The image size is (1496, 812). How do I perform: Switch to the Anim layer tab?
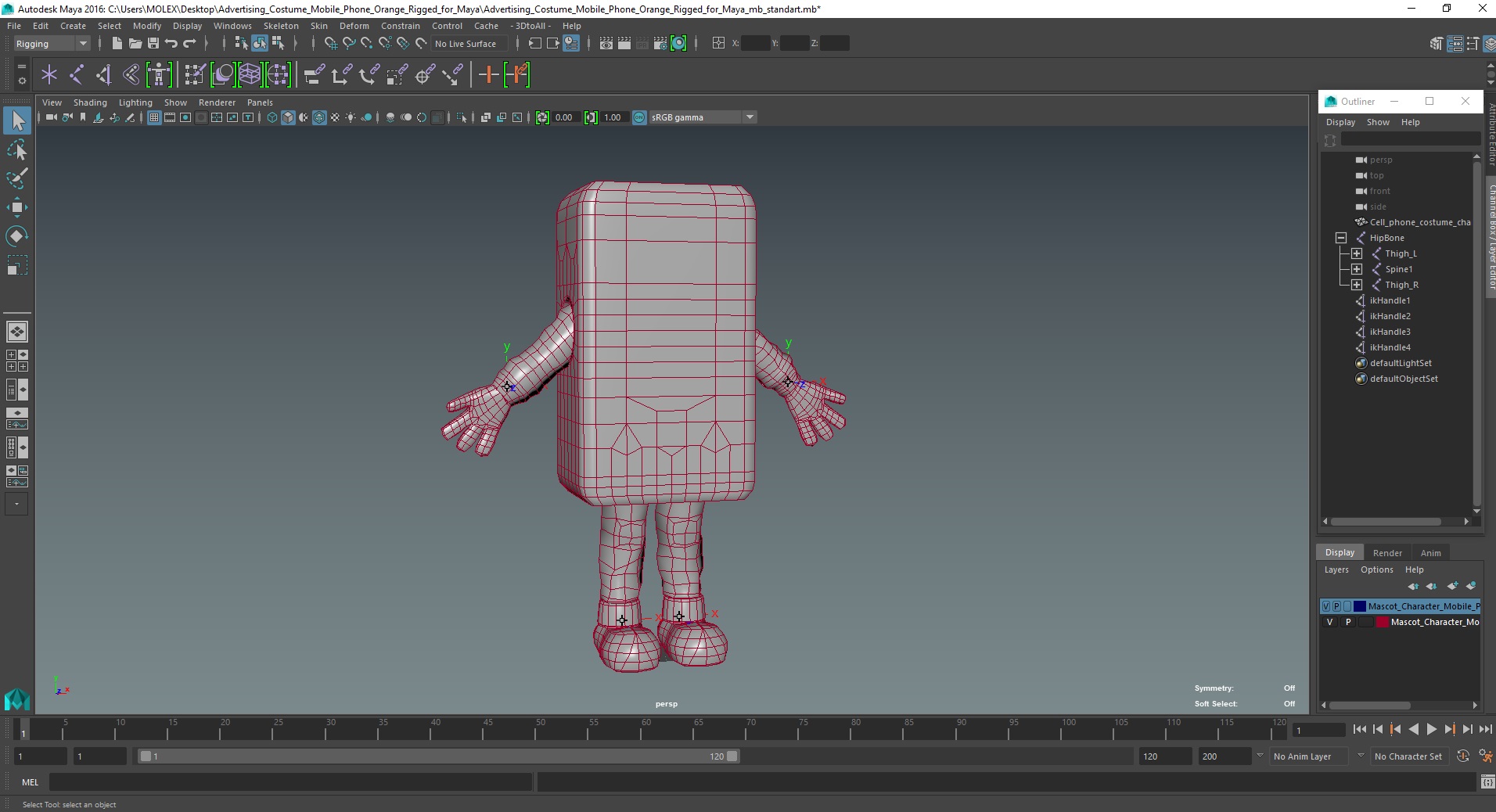(x=1430, y=552)
